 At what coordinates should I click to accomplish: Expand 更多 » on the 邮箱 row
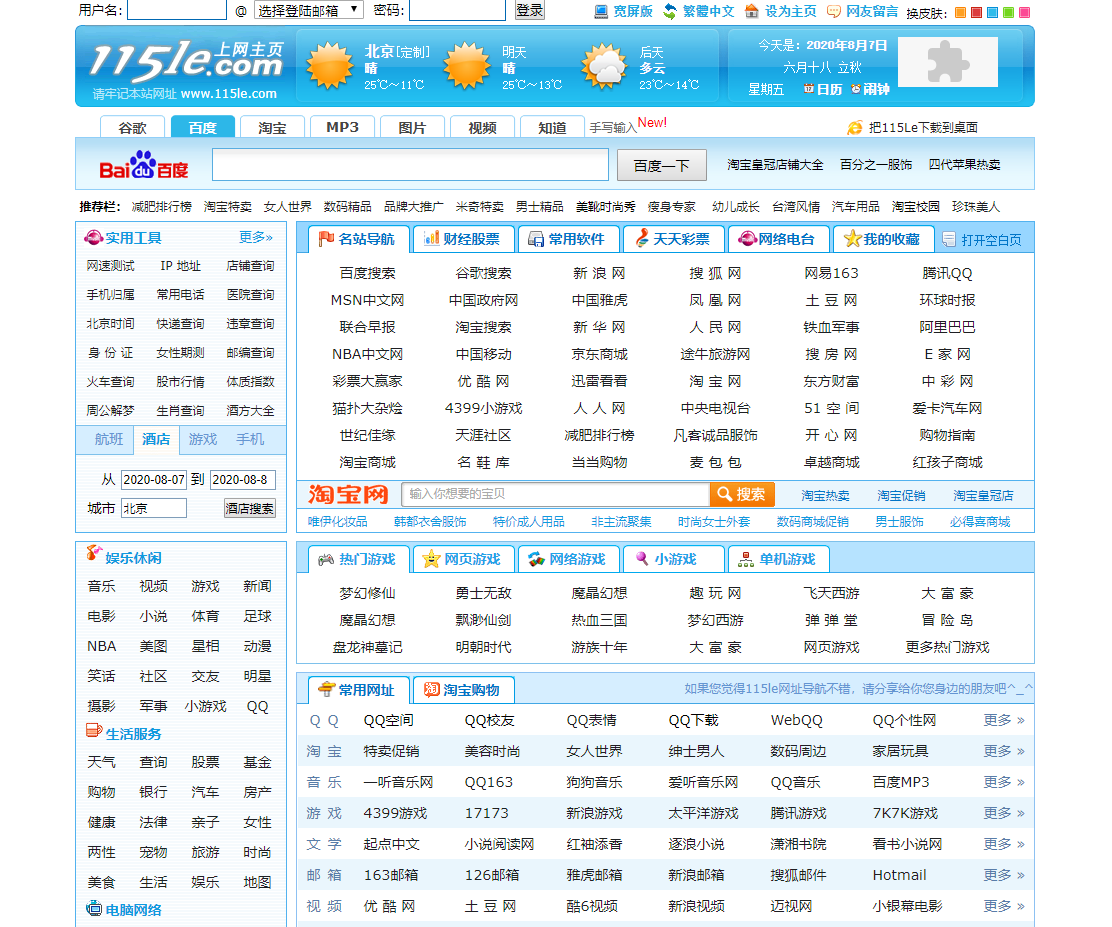pyautogui.click(x=1004, y=875)
